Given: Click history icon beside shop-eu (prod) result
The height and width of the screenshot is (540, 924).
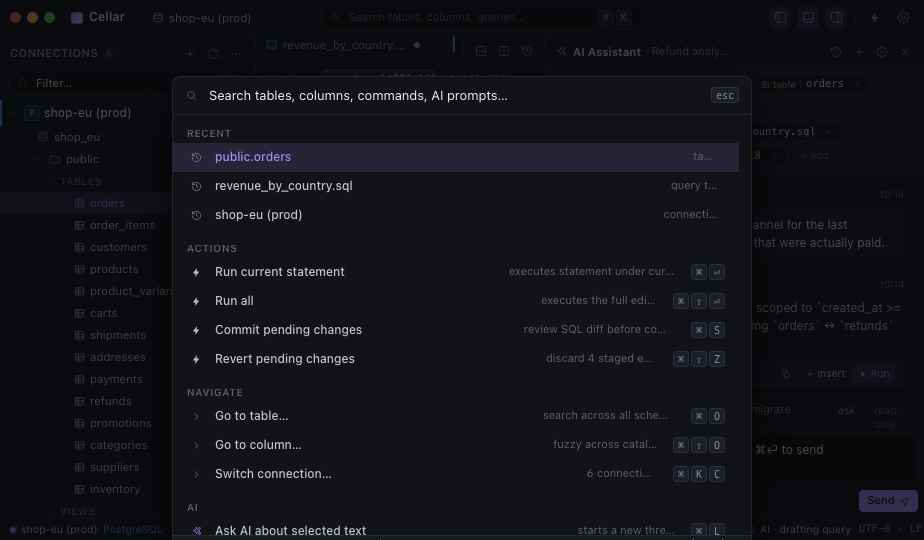Looking at the screenshot, I should pyautogui.click(x=196, y=215).
